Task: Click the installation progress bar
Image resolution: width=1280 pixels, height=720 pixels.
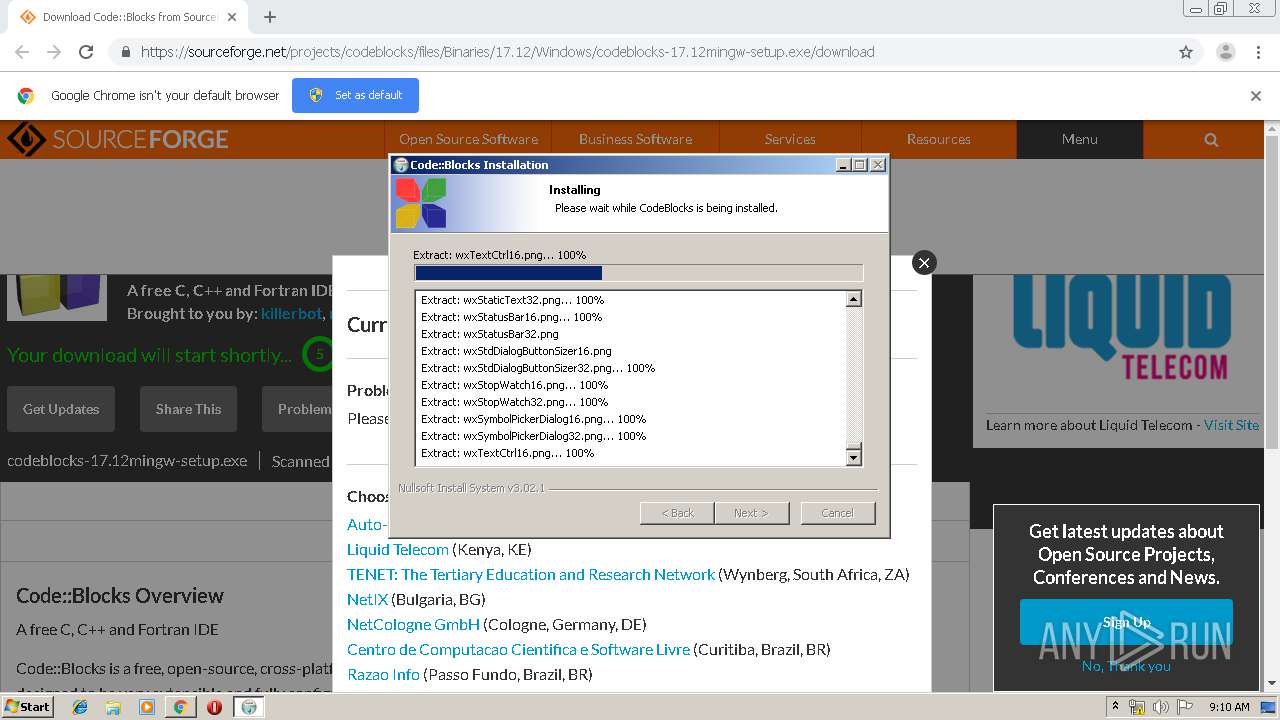Action: pyautogui.click(x=638, y=273)
